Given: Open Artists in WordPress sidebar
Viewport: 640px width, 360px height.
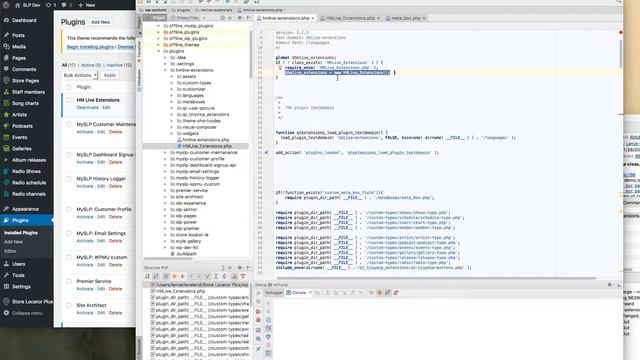Looking at the screenshot, I should point(19,115).
